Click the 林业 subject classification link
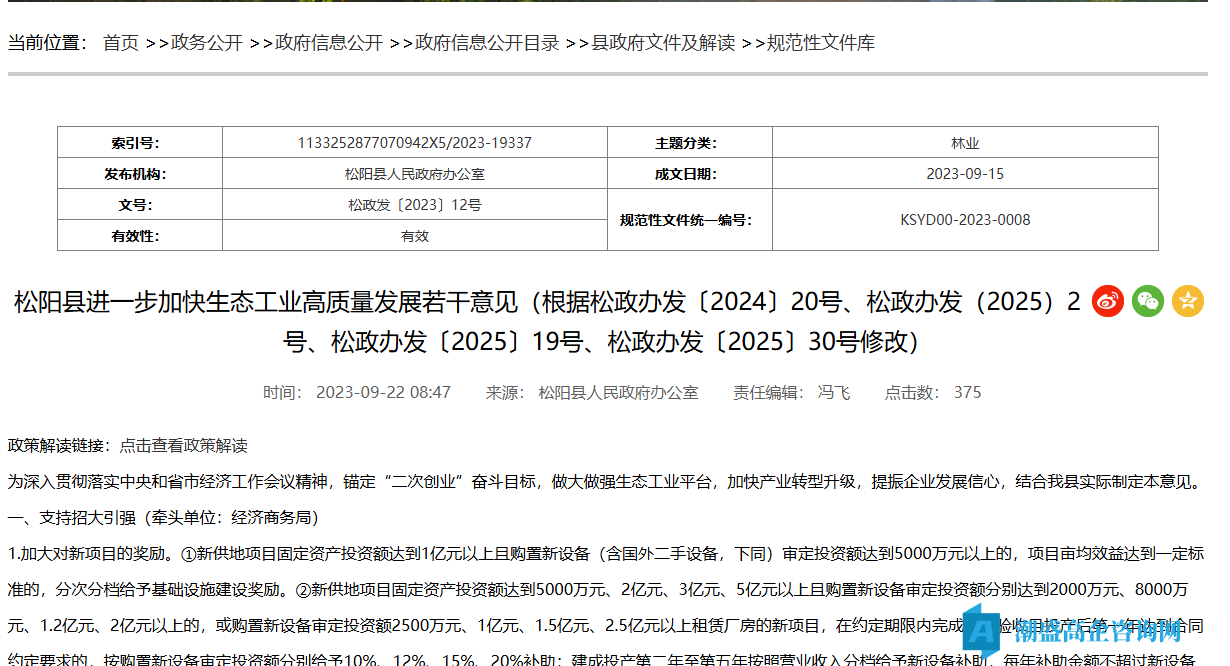 (965, 142)
